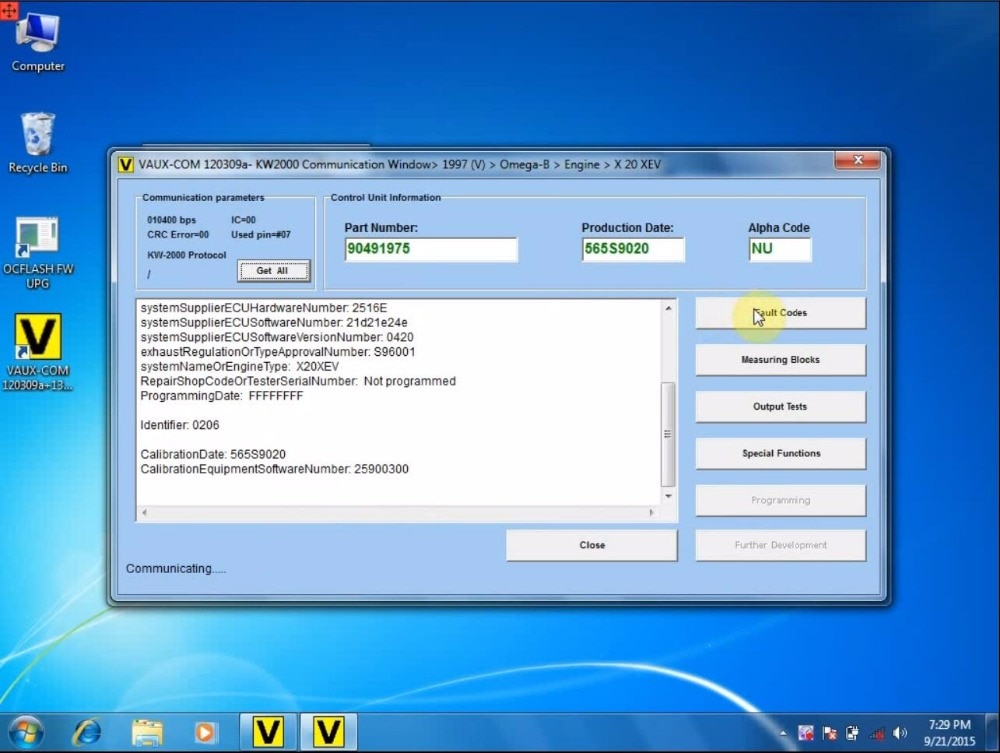The width and height of the screenshot is (1000, 753).
Task: Click the Show Desktop strip on taskbar
Action: pos(992,733)
